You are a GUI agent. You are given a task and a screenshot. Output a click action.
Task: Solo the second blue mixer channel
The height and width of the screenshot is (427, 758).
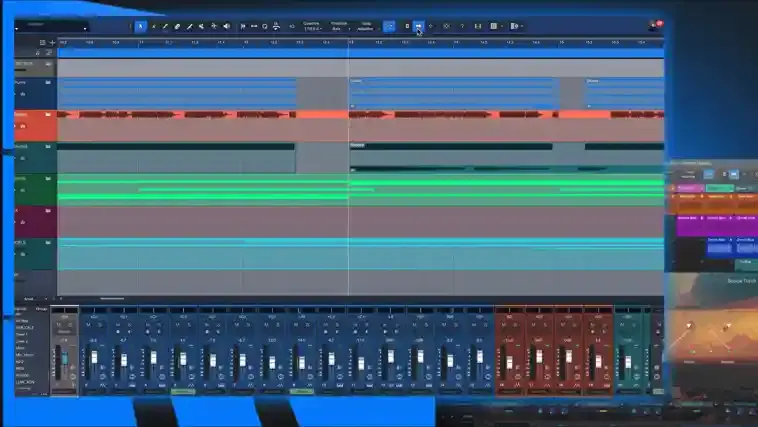tap(130, 325)
